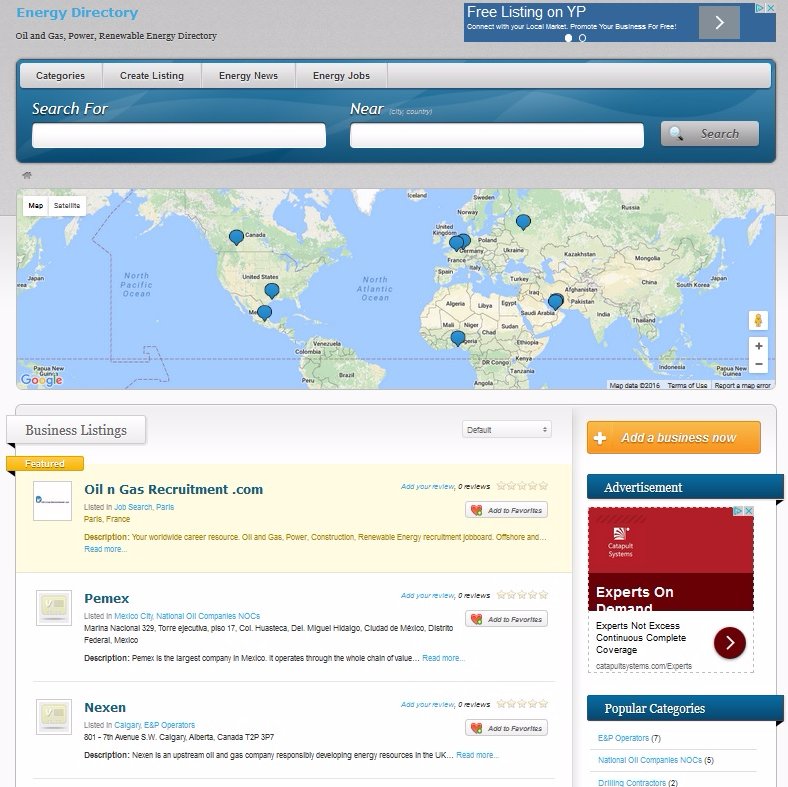
Task: Open Energy Jobs menu item
Action: 341,76
